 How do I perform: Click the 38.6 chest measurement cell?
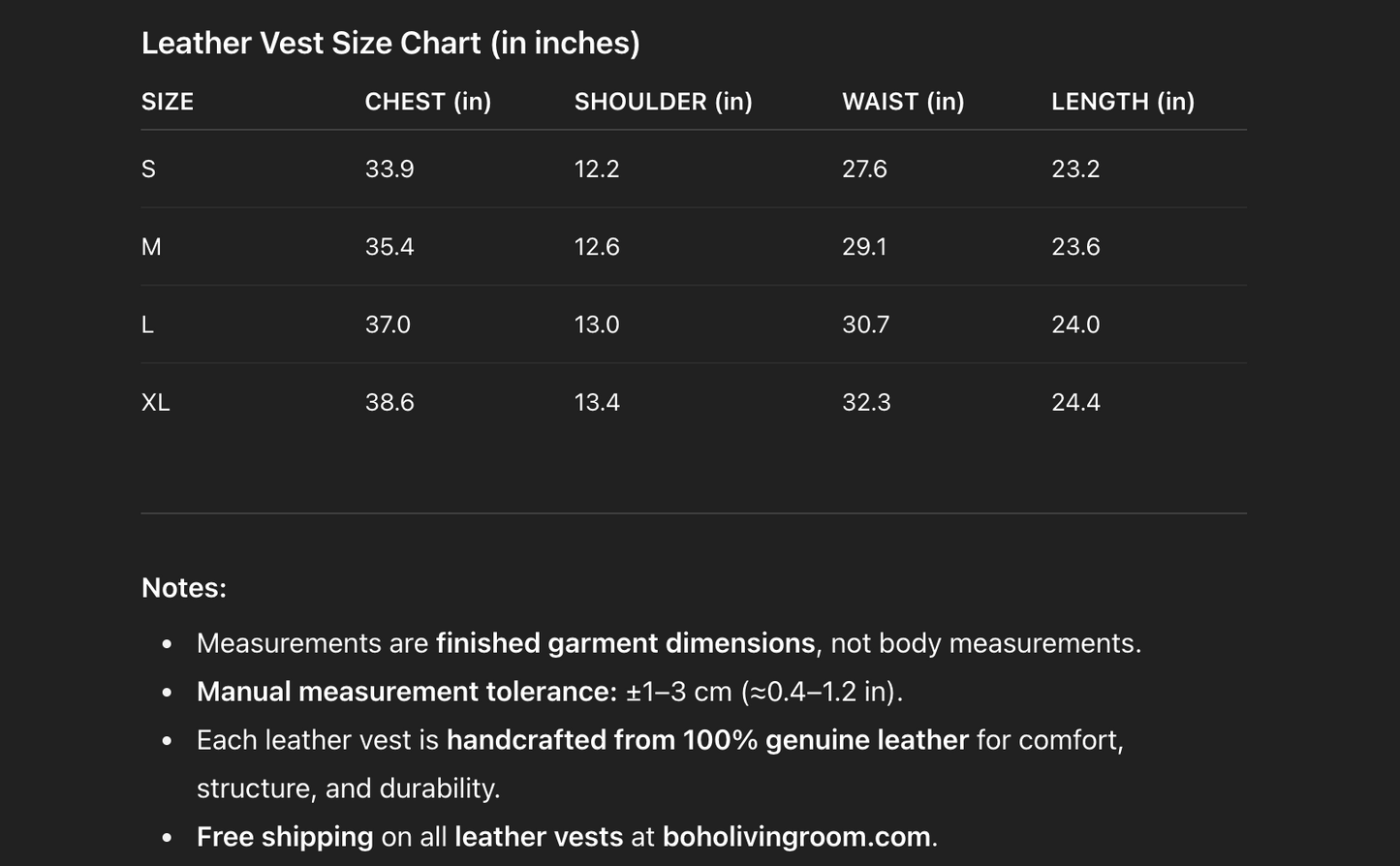tap(389, 402)
